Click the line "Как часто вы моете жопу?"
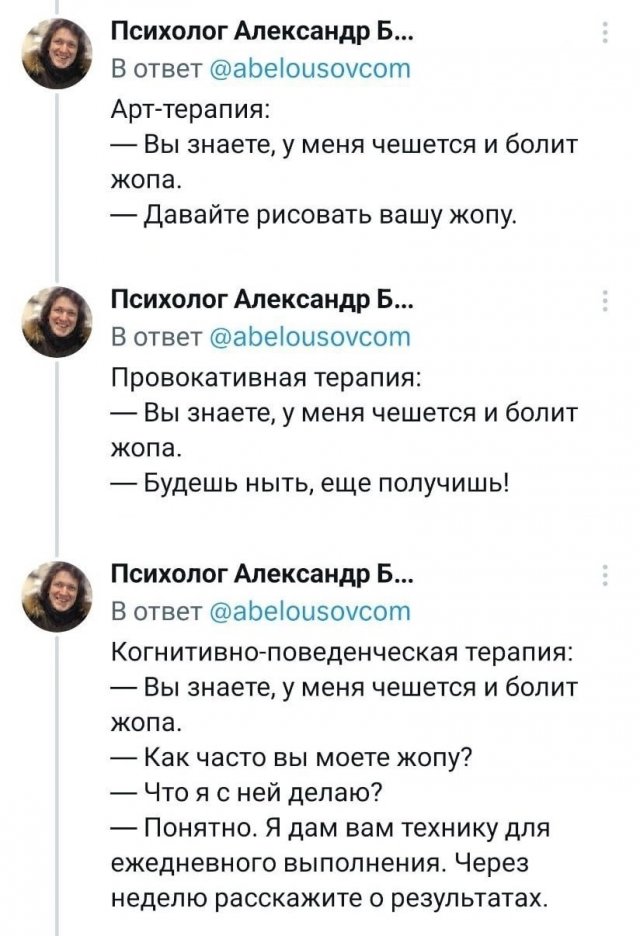Viewport: 640px width, 936px height. click(294, 757)
